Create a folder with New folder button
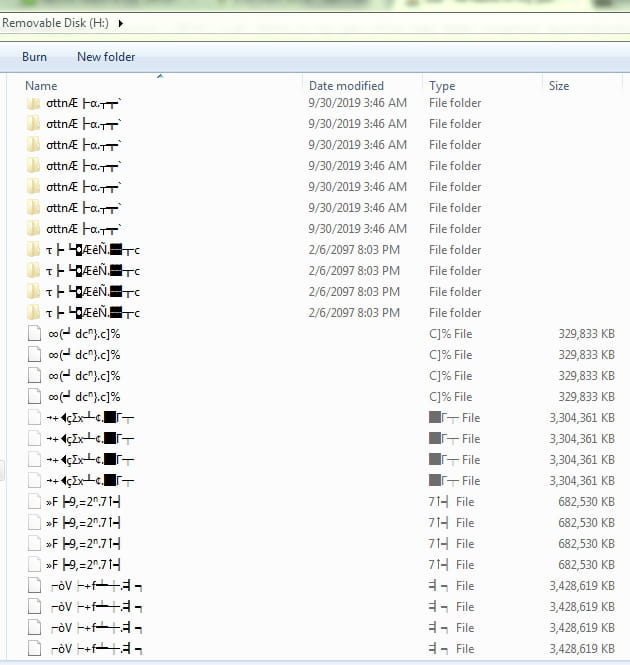Image resolution: width=630 pixels, height=665 pixels. click(106, 57)
